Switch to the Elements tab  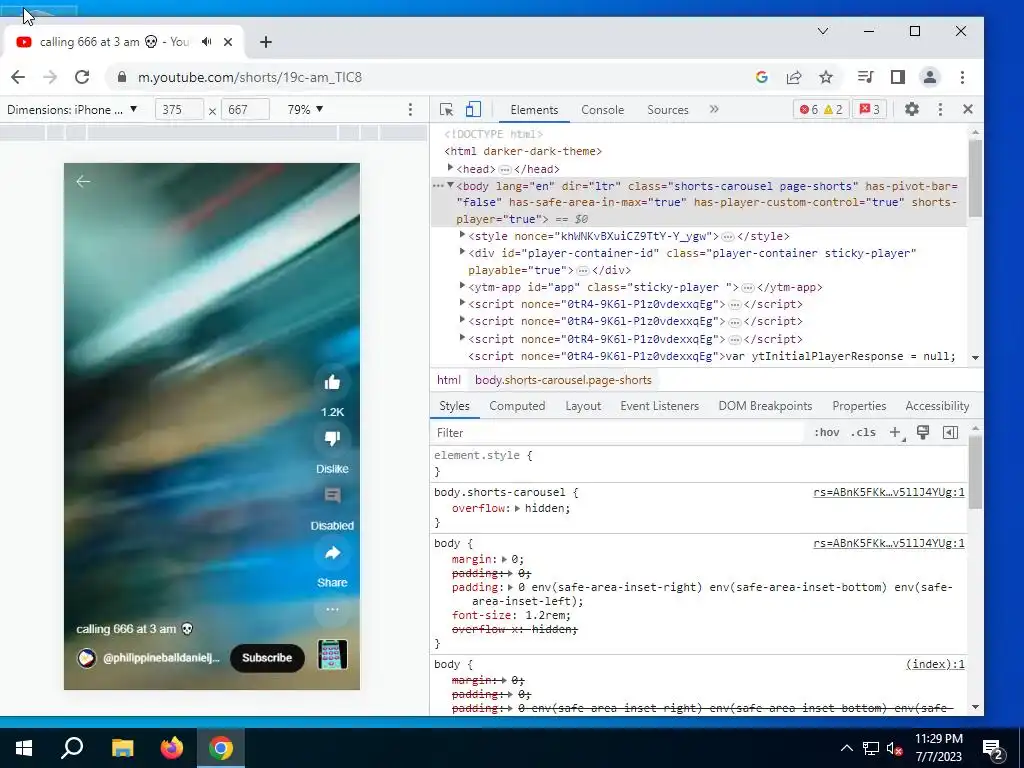click(x=534, y=110)
